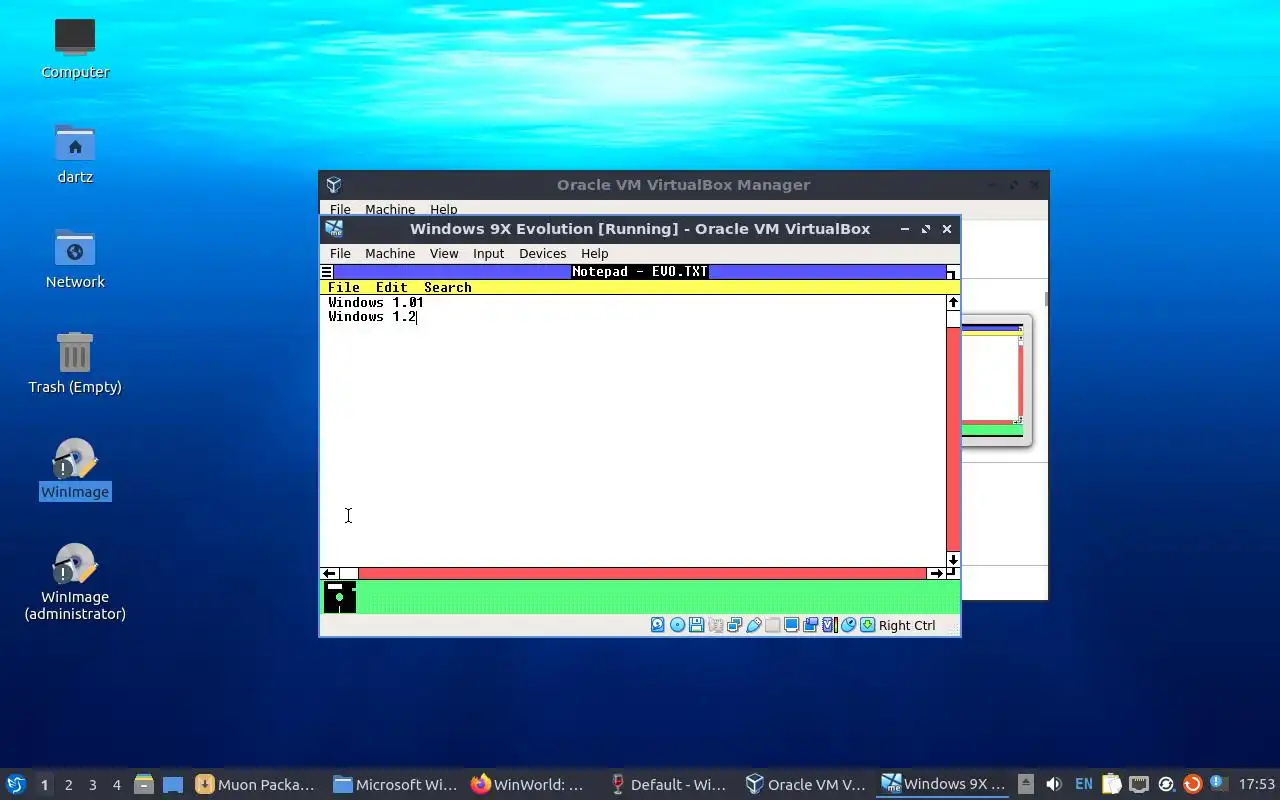Switch to Oracle VM VirtualBox Manager taskbar entry
Viewport: 1280px width, 800px height.
806,785
